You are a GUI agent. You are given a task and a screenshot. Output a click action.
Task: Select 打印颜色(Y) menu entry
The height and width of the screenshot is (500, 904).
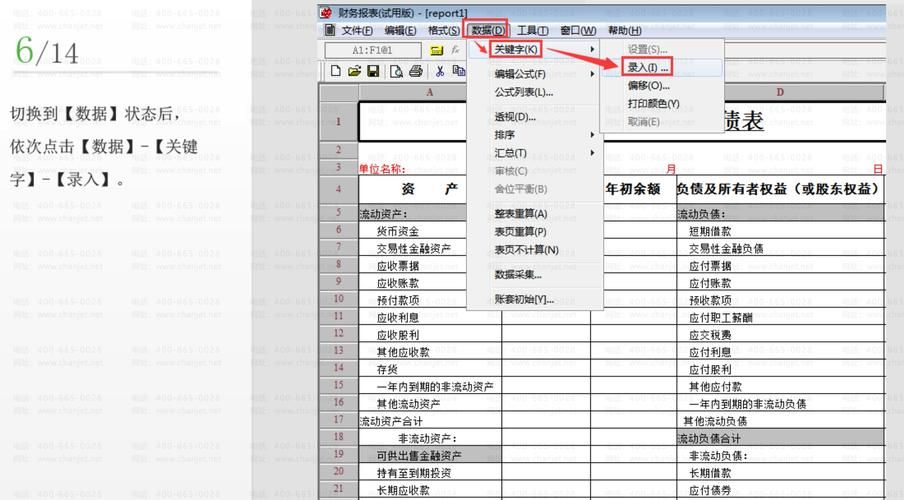(653, 104)
